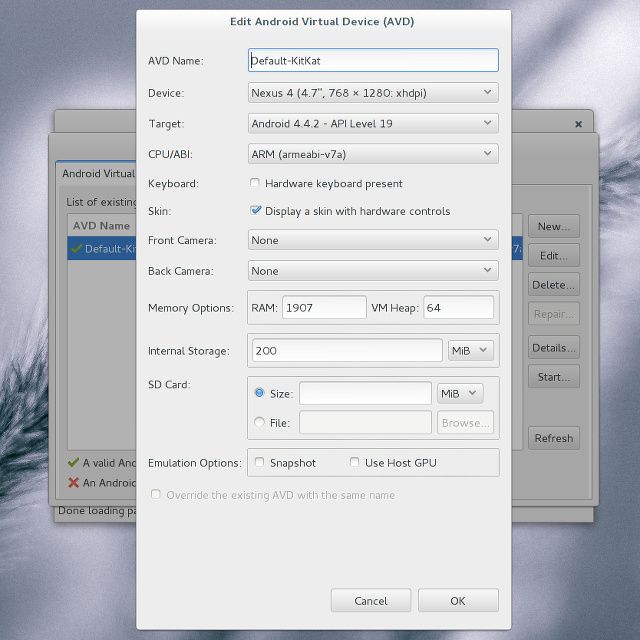The height and width of the screenshot is (640, 640).
Task: Click Refresh in AVD Manager window
Action: [x=553, y=438]
